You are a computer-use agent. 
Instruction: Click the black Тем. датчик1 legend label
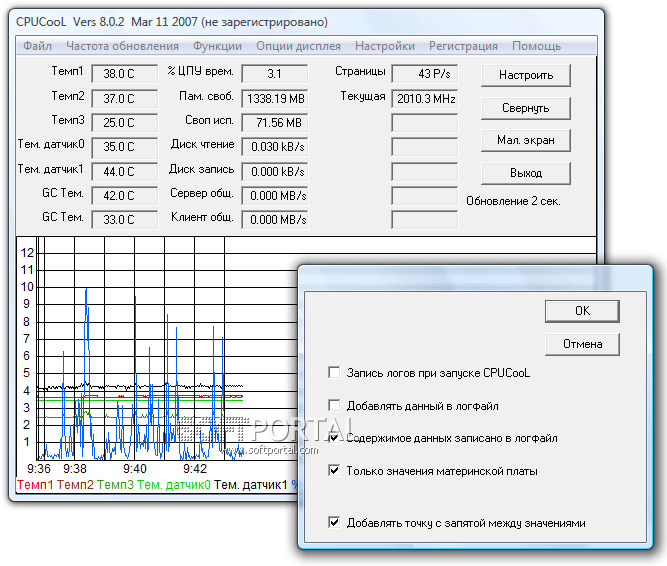pos(251,485)
